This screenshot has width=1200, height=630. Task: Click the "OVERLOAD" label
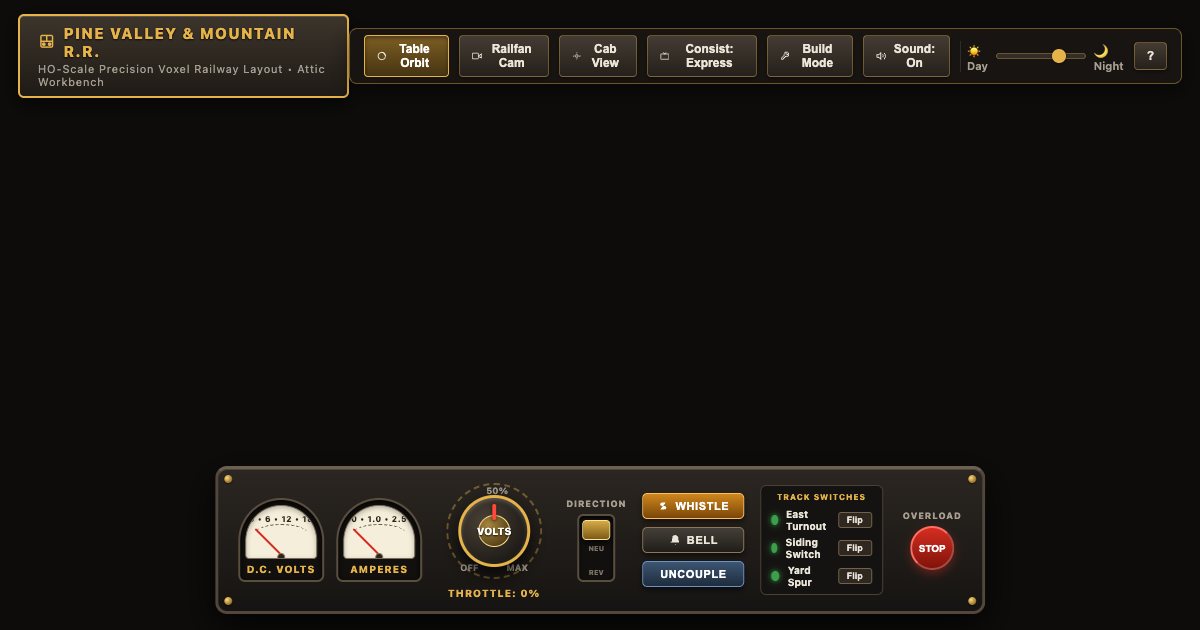tap(932, 516)
